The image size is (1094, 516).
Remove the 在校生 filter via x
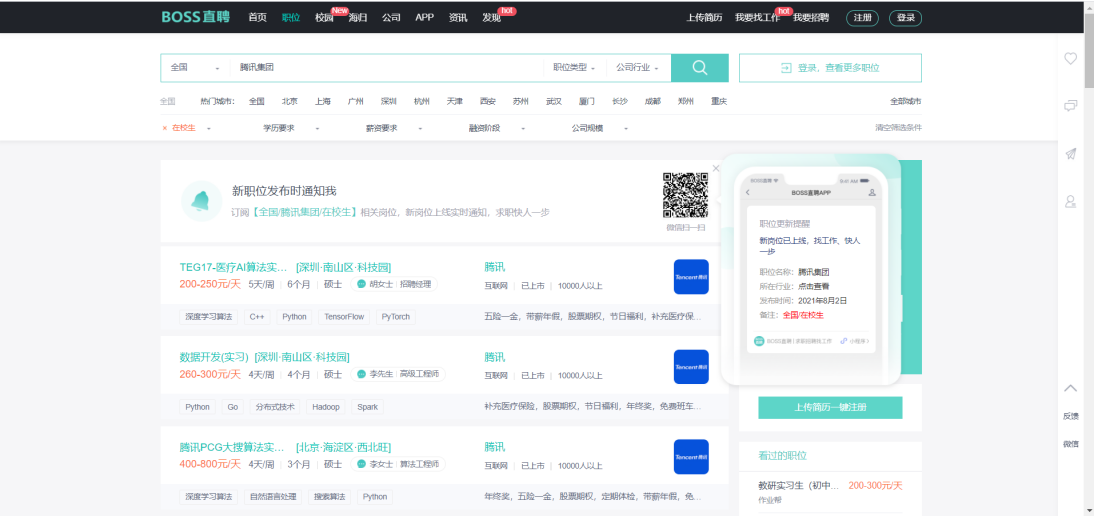click(x=165, y=128)
